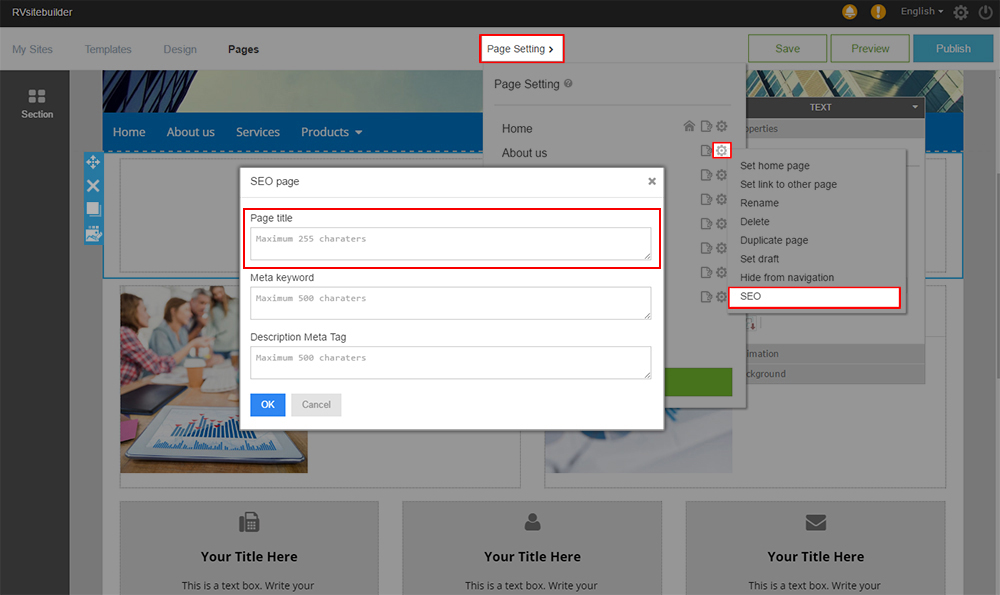
Task: Click the notification bell icon
Action: click(x=850, y=12)
